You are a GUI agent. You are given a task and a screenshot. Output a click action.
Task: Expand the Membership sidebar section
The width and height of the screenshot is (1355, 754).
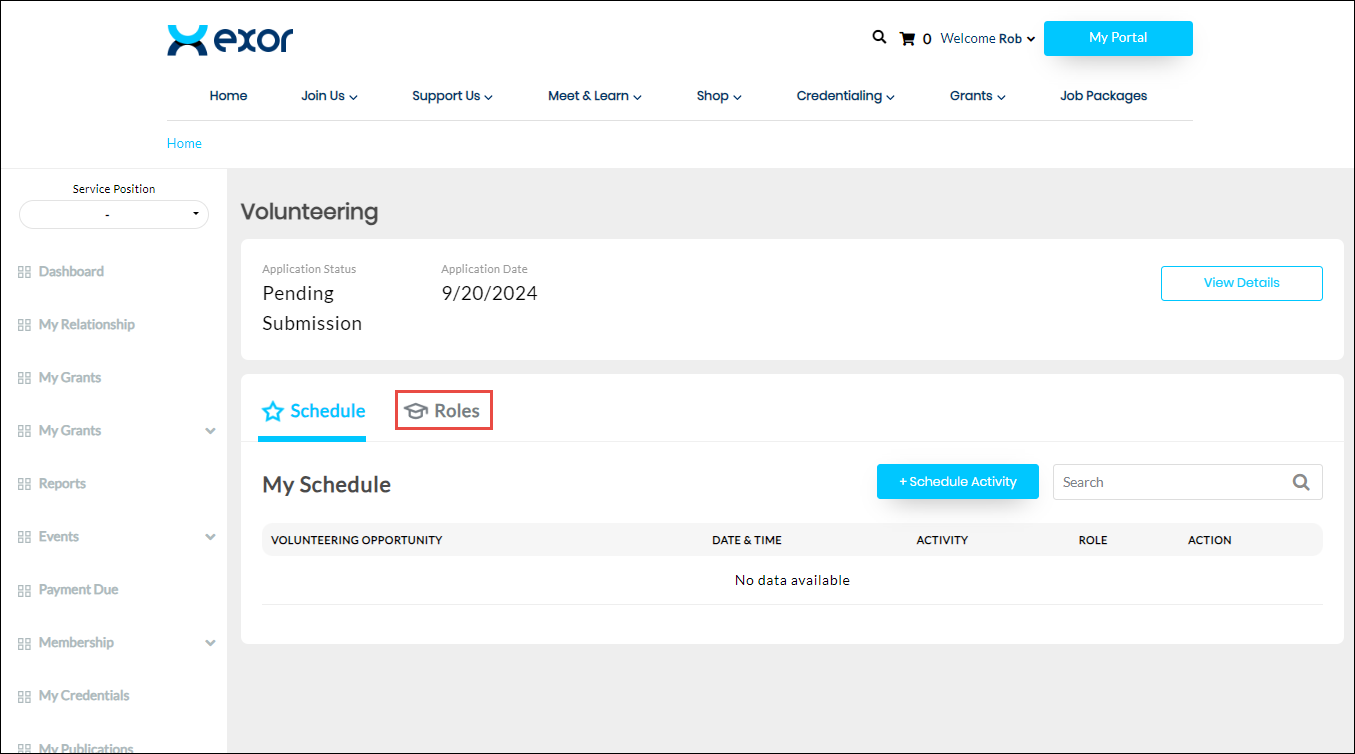[x=210, y=643]
